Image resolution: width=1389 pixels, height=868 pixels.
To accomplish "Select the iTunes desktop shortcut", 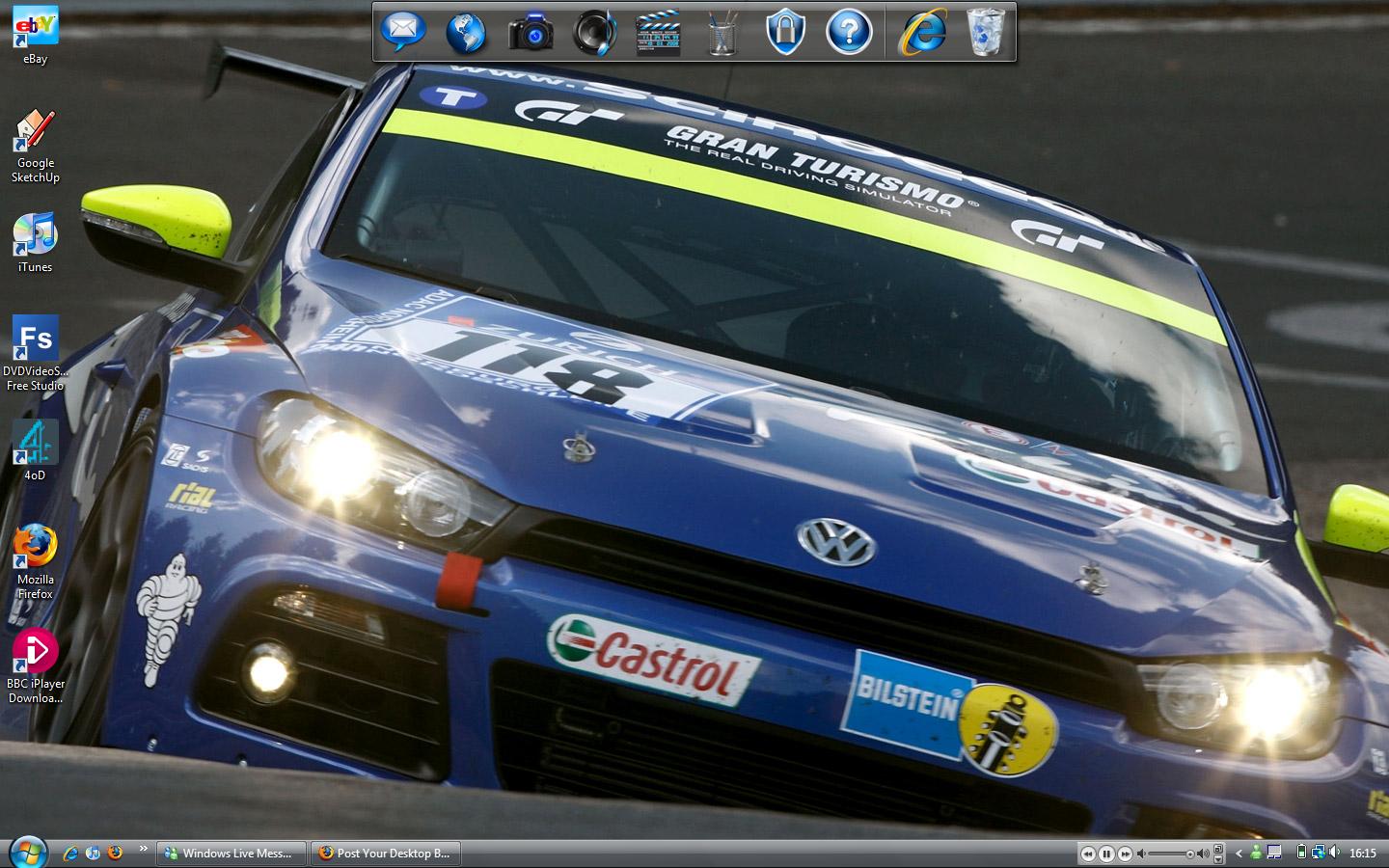I will tap(36, 243).
